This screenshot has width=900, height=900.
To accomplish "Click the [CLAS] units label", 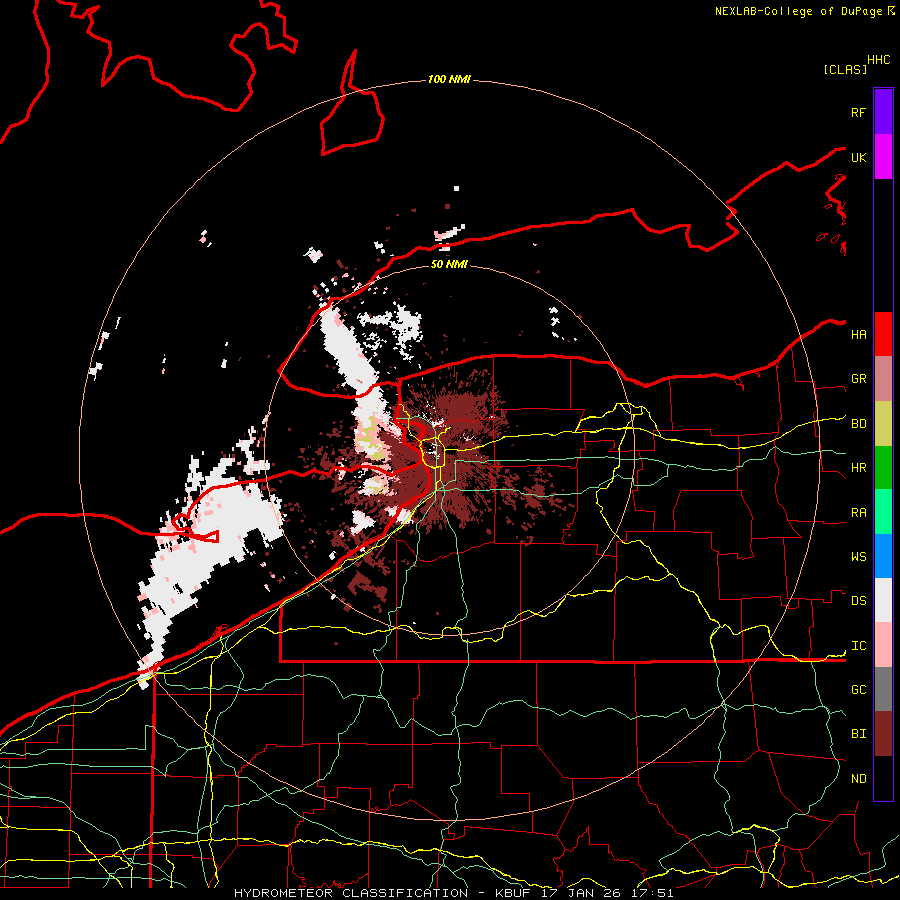I will (x=845, y=69).
